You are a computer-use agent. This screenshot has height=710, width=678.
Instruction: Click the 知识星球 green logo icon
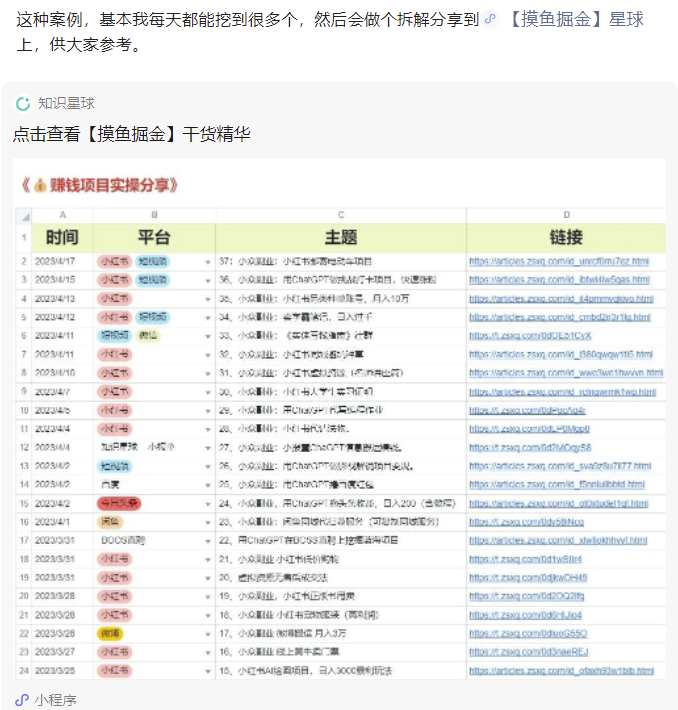tap(23, 104)
